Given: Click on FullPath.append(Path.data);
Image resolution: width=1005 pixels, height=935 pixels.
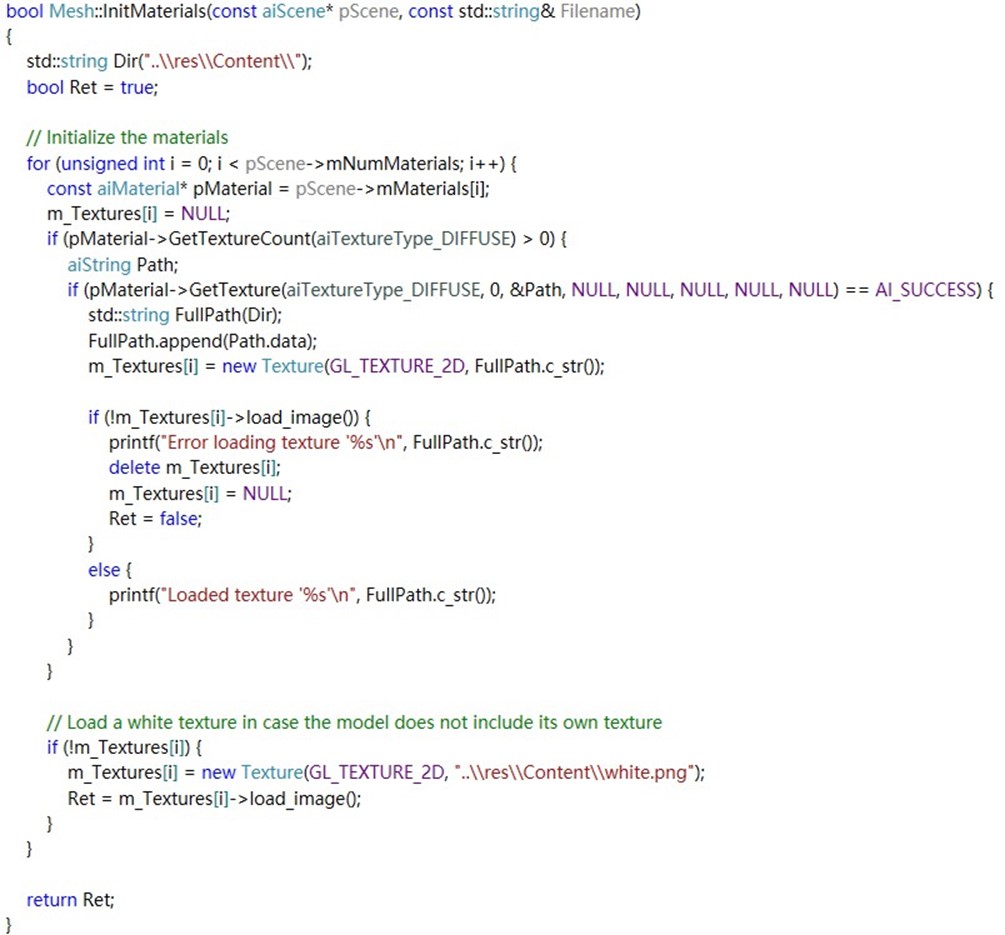Looking at the screenshot, I should [x=203, y=341].
